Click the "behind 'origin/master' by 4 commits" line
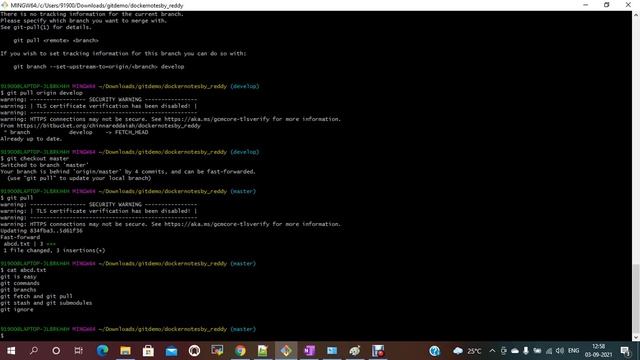 pos(128,171)
